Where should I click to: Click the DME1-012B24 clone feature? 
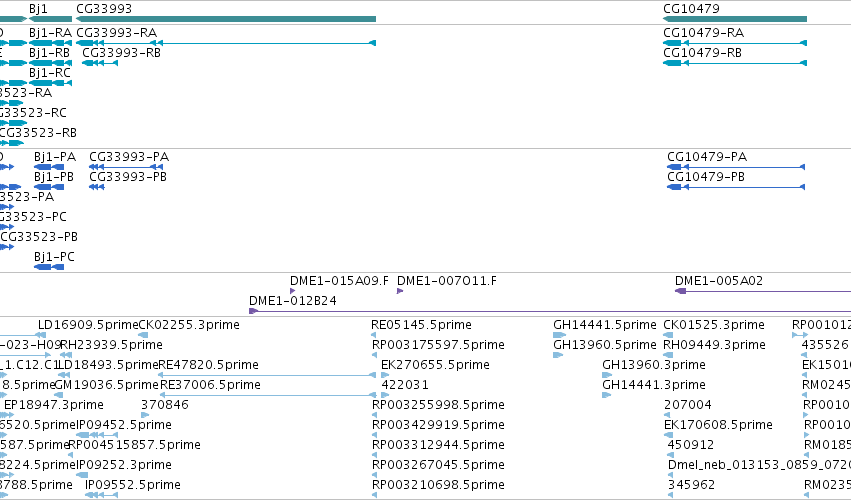550,311
